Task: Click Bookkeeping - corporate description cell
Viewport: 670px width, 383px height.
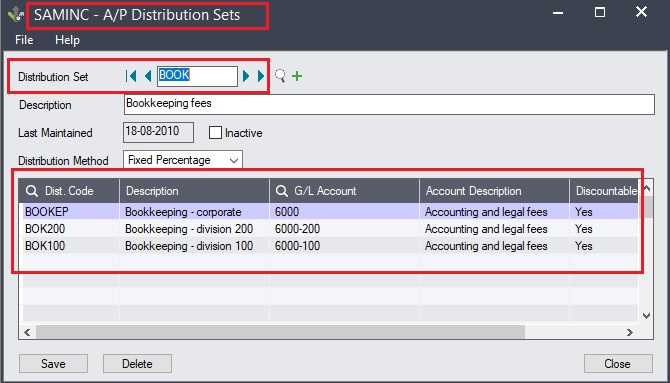Action: [x=194, y=212]
